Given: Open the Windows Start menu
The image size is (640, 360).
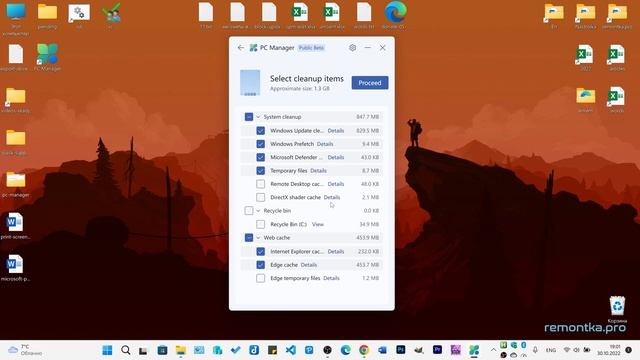Looking at the screenshot, I should click(107, 350).
